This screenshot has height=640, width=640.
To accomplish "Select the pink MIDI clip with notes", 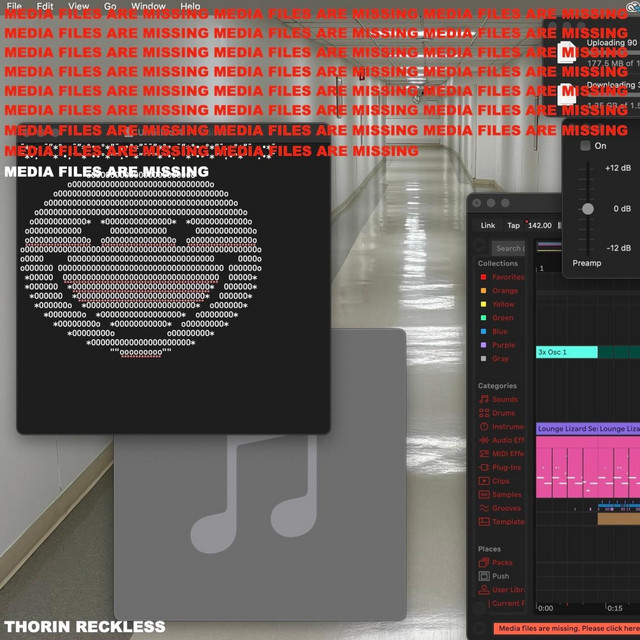I will point(588,467).
